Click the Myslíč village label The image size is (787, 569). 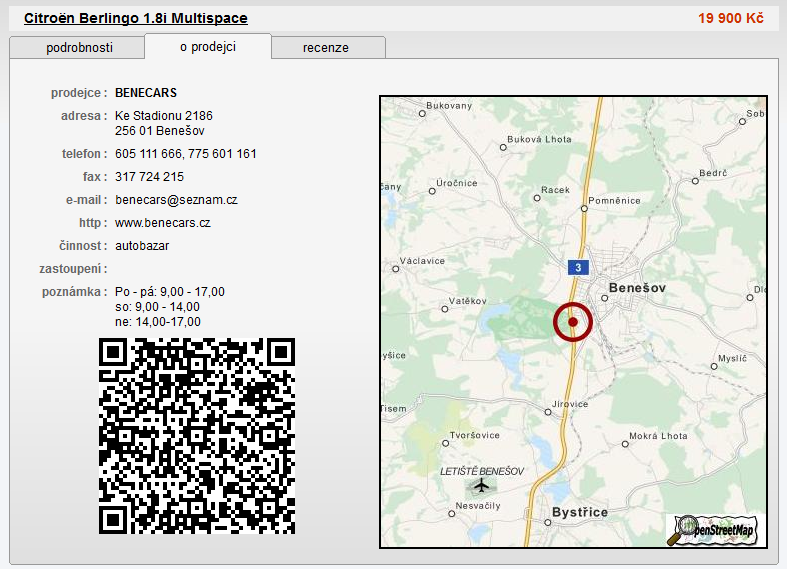[732, 358]
